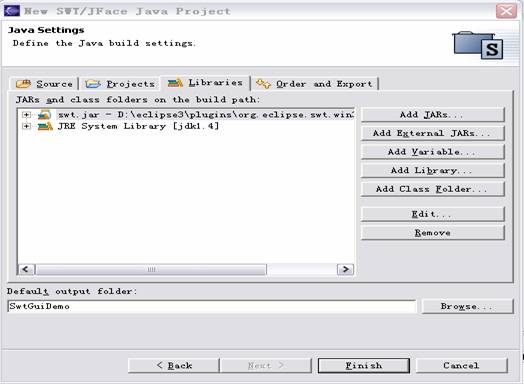524x384 pixels.
Task: Click the Java Settings wizard banner image
Action: click(x=478, y=45)
